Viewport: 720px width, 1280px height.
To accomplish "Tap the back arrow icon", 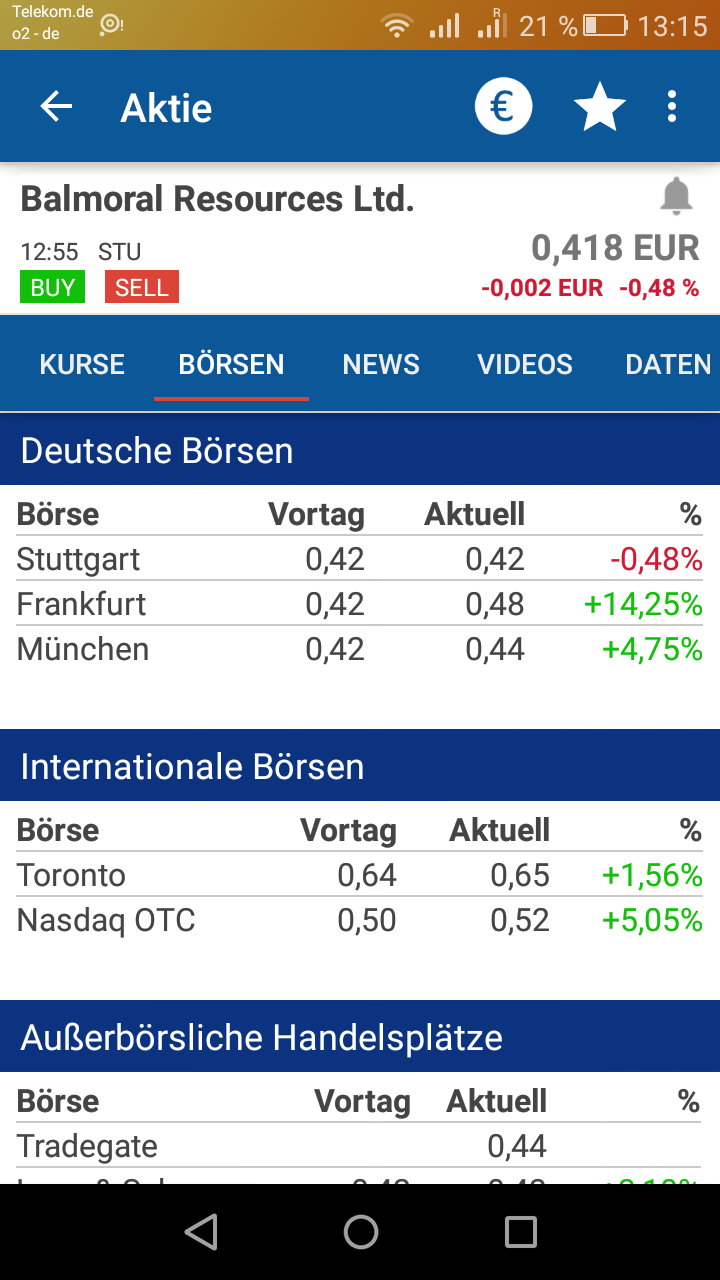I will [57, 107].
